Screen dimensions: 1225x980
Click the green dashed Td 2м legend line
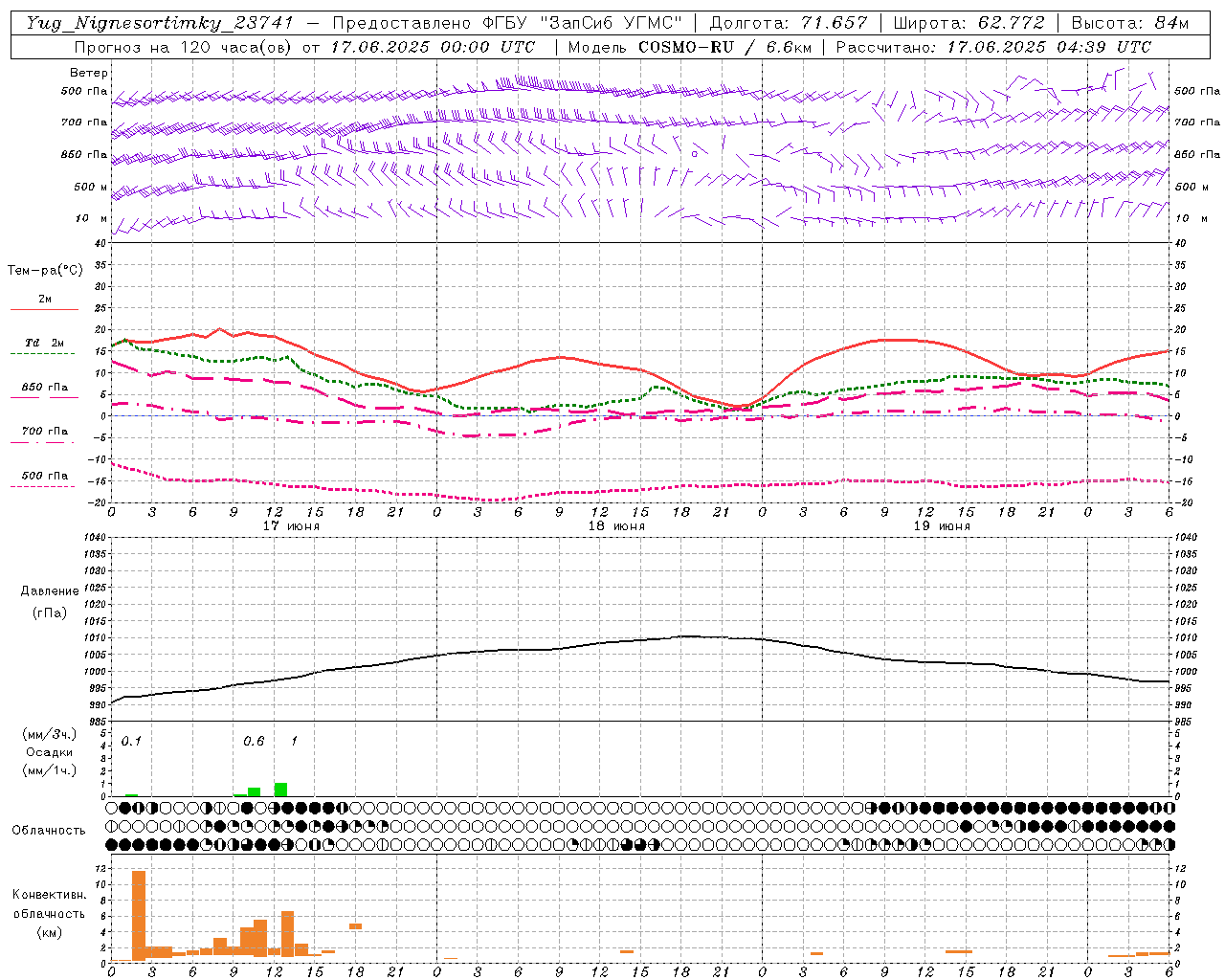pos(43,353)
